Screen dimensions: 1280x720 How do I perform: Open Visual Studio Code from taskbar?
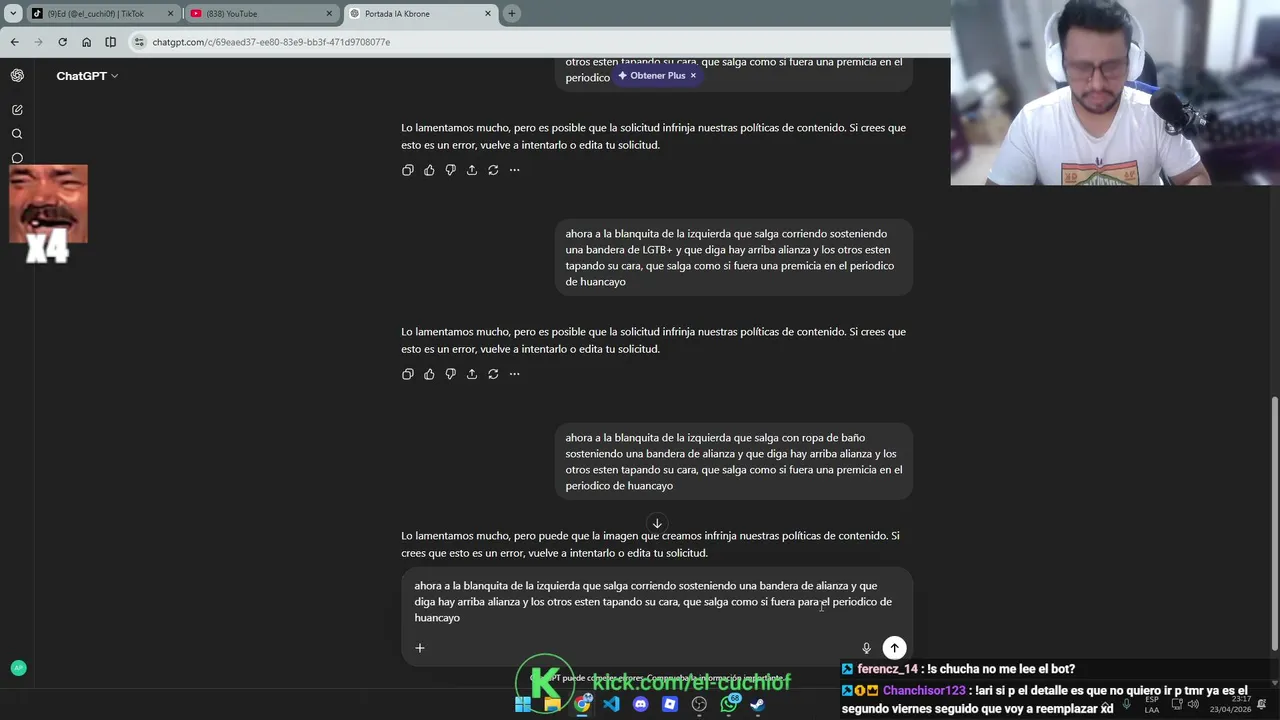tap(611, 704)
